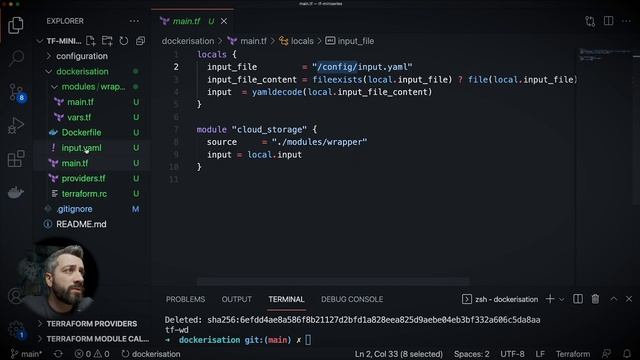Screen dimensions: 640x360
Task: Expand the configuration folder
Action: (x=82, y=56)
